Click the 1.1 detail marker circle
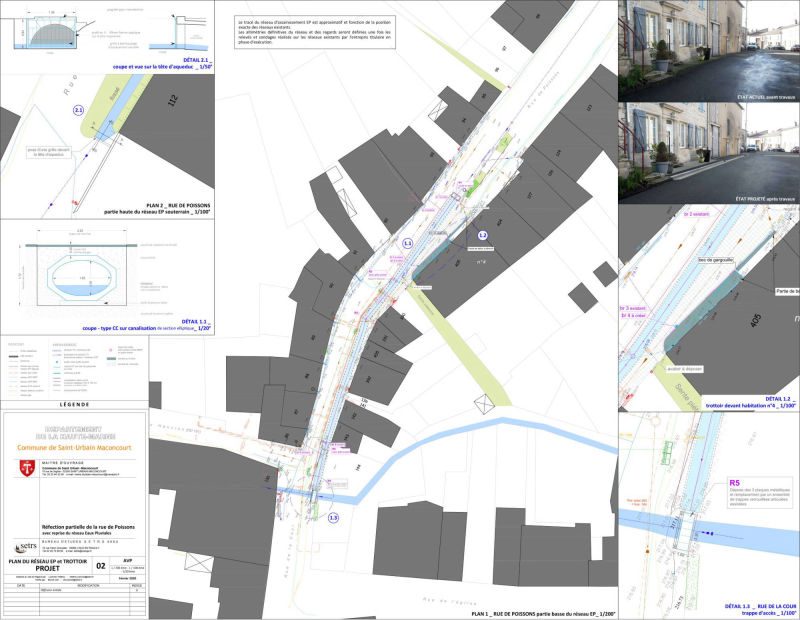 coord(407,243)
